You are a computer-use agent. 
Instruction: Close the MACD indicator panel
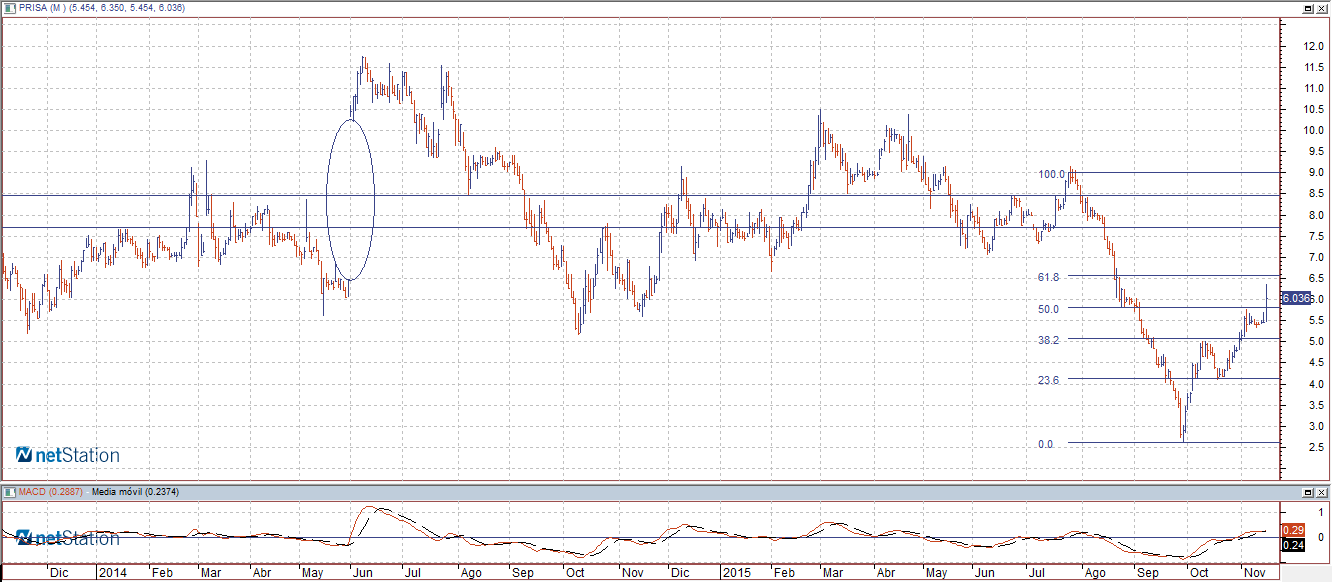pyautogui.click(x=1322, y=492)
